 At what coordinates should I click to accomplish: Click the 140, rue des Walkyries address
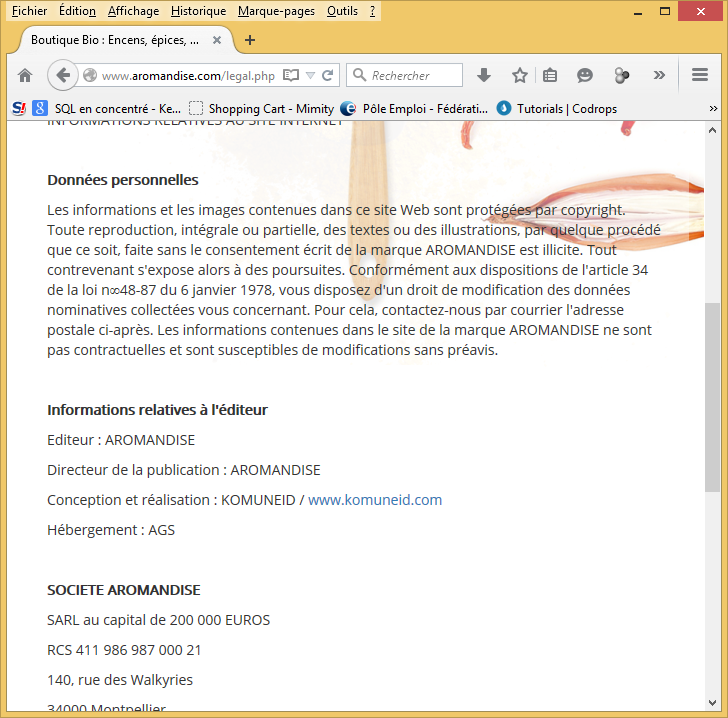(120, 680)
